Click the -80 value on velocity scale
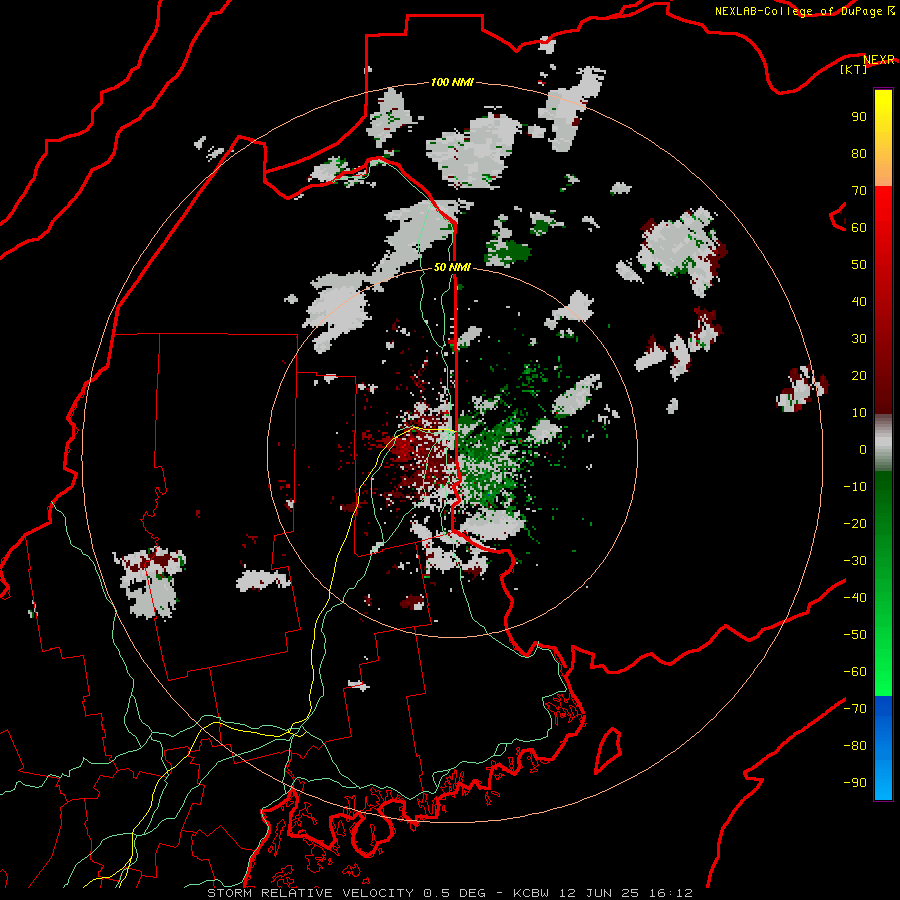This screenshot has width=900, height=900. pyautogui.click(x=855, y=746)
